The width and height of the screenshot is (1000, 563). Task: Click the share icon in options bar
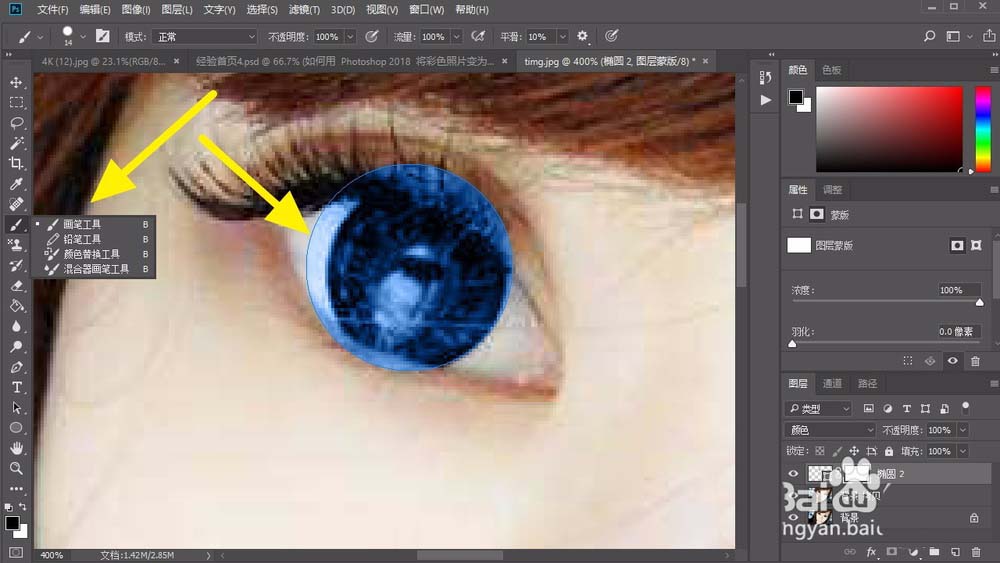click(989, 36)
